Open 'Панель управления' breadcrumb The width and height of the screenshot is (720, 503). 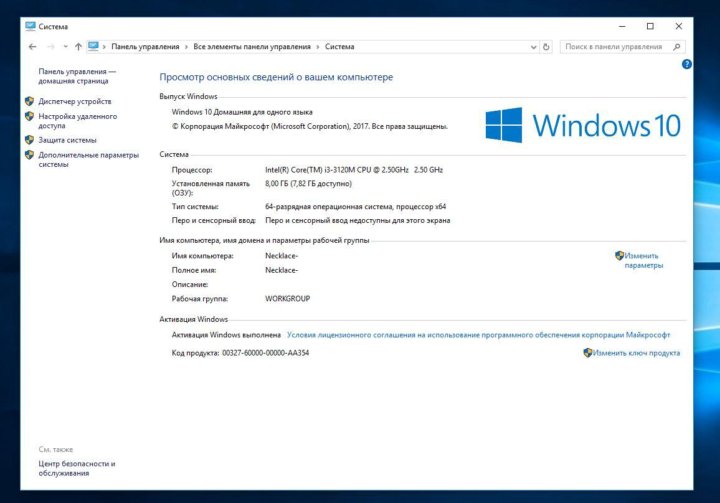(145, 47)
